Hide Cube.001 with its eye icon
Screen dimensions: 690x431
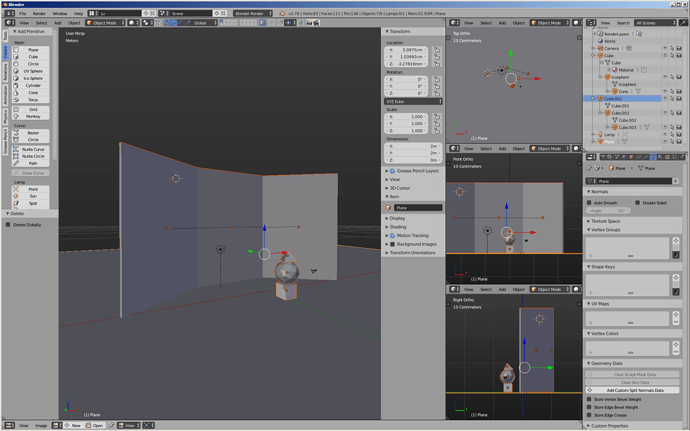664,99
